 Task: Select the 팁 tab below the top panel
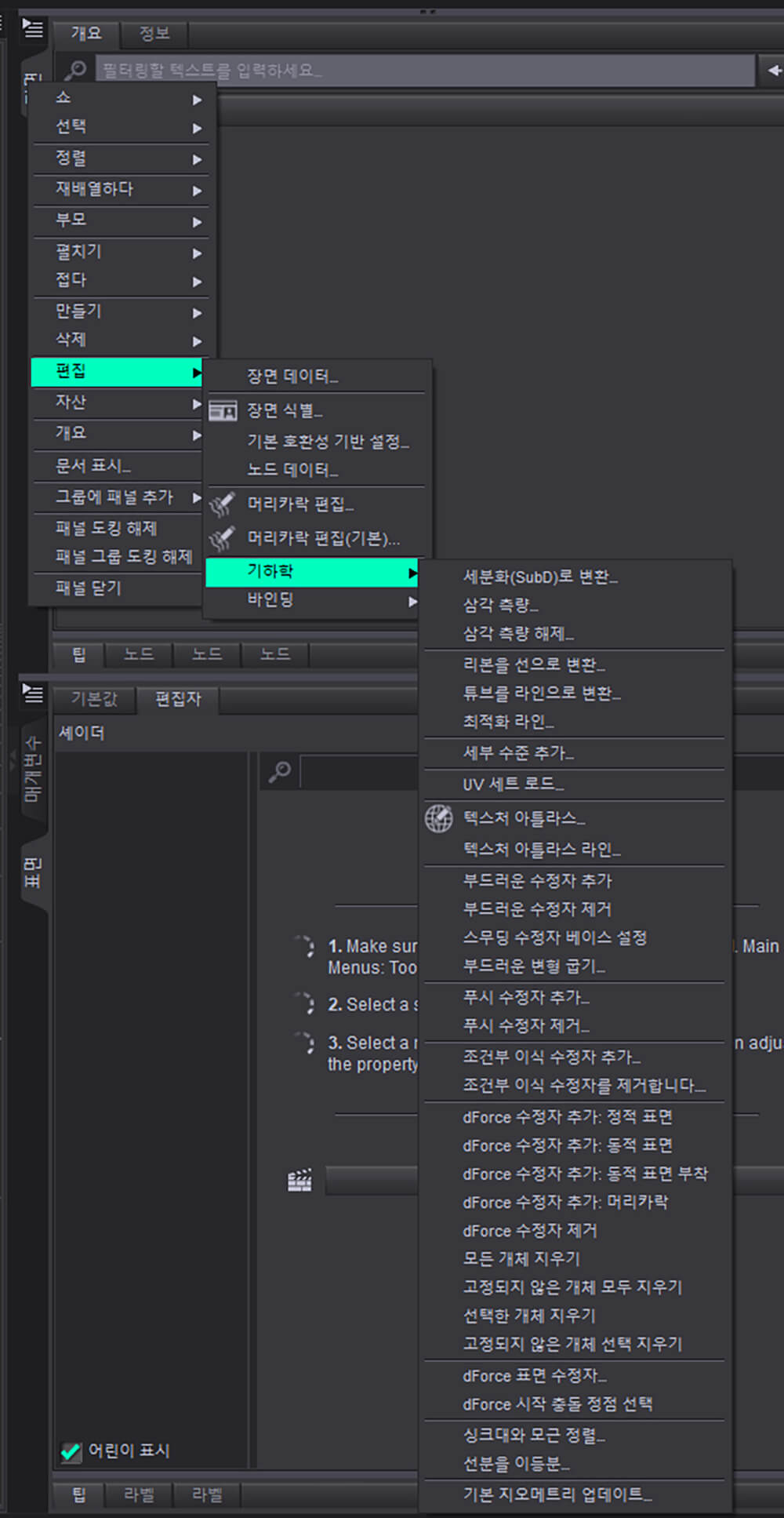click(79, 653)
